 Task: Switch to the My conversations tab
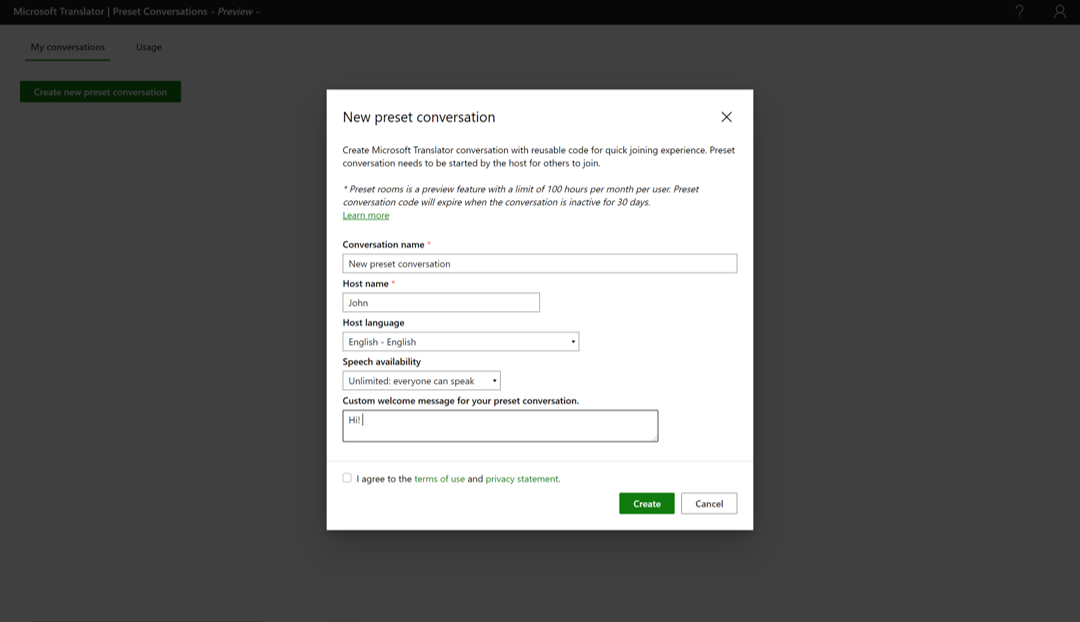67,47
